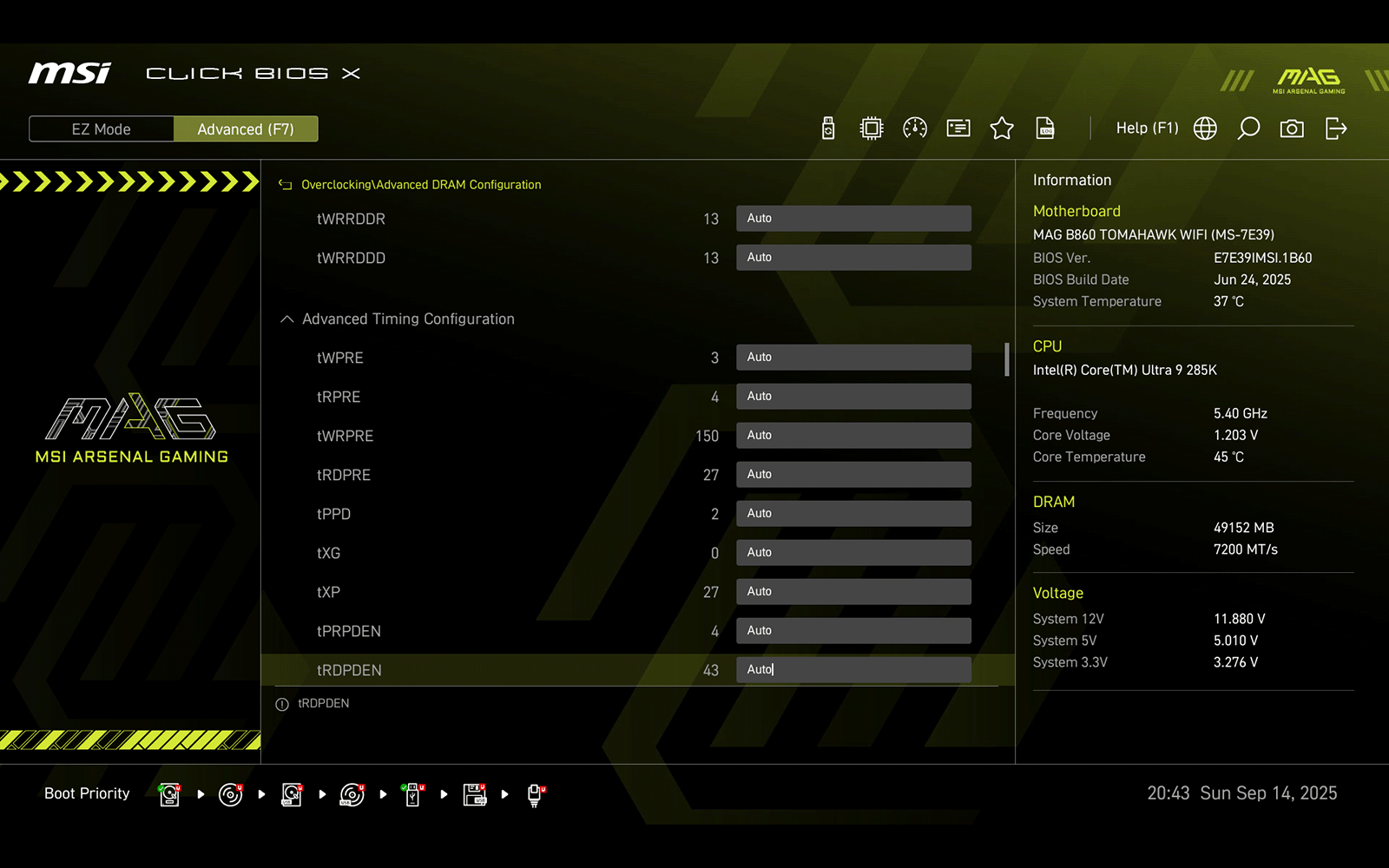Click the tWRRDDR Auto field
Screen dimensions: 1389x868
pyautogui.click(x=853, y=219)
